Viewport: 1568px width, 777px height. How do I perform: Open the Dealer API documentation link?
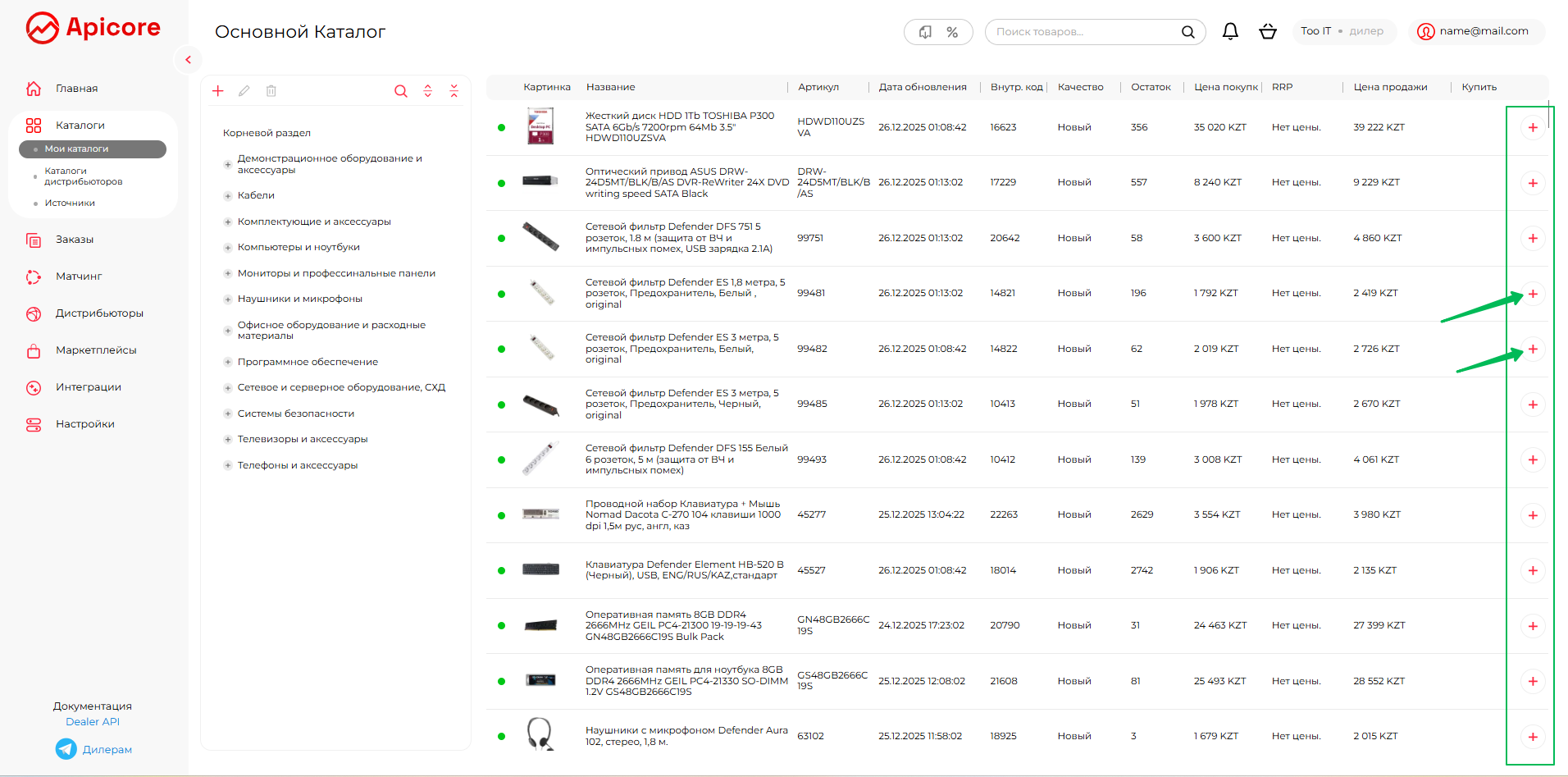point(93,722)
